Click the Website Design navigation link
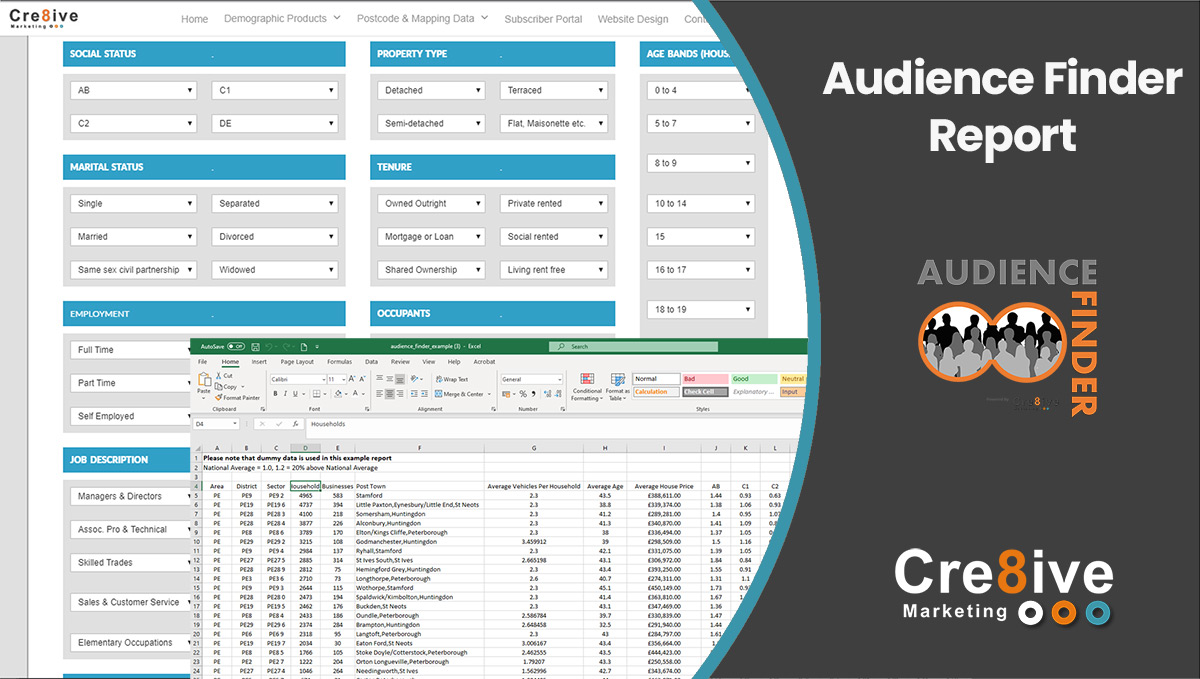1200x679 pixels. click(x=633, y=19)
